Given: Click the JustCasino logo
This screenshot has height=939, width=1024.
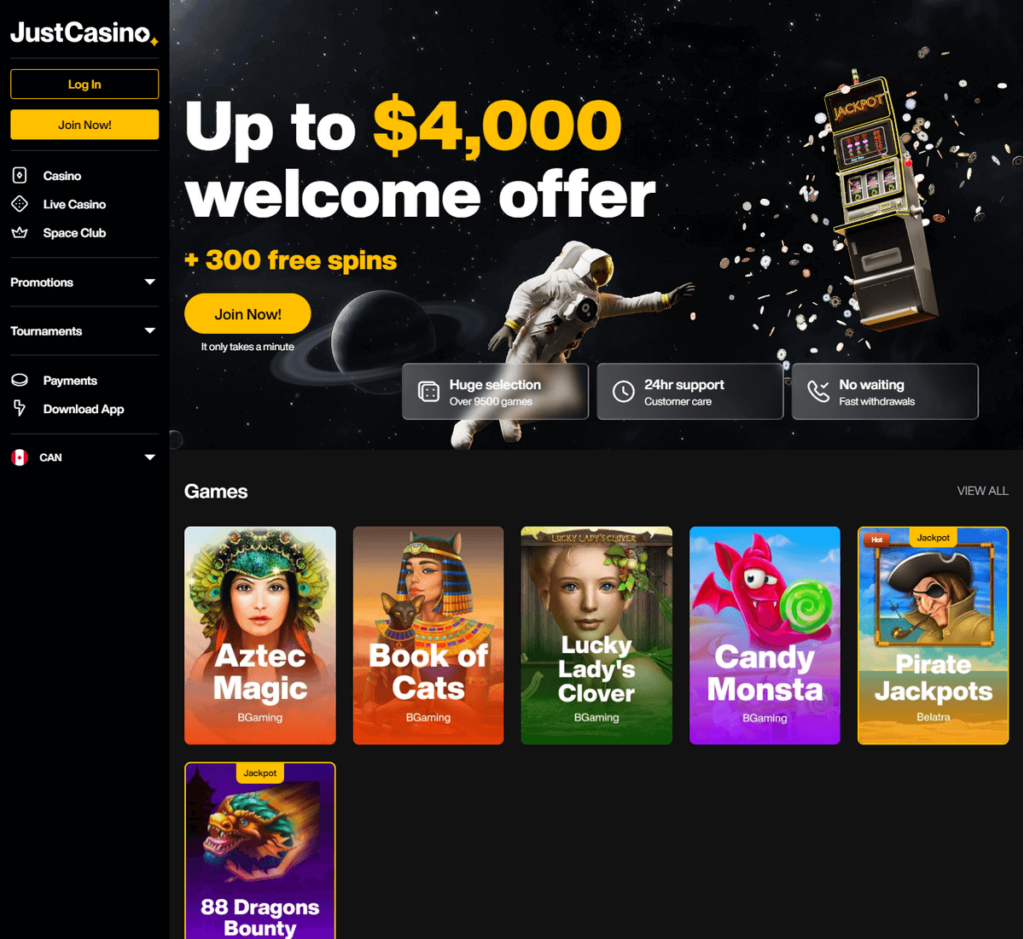Looking at the screenshot, I should click(84, 33).
